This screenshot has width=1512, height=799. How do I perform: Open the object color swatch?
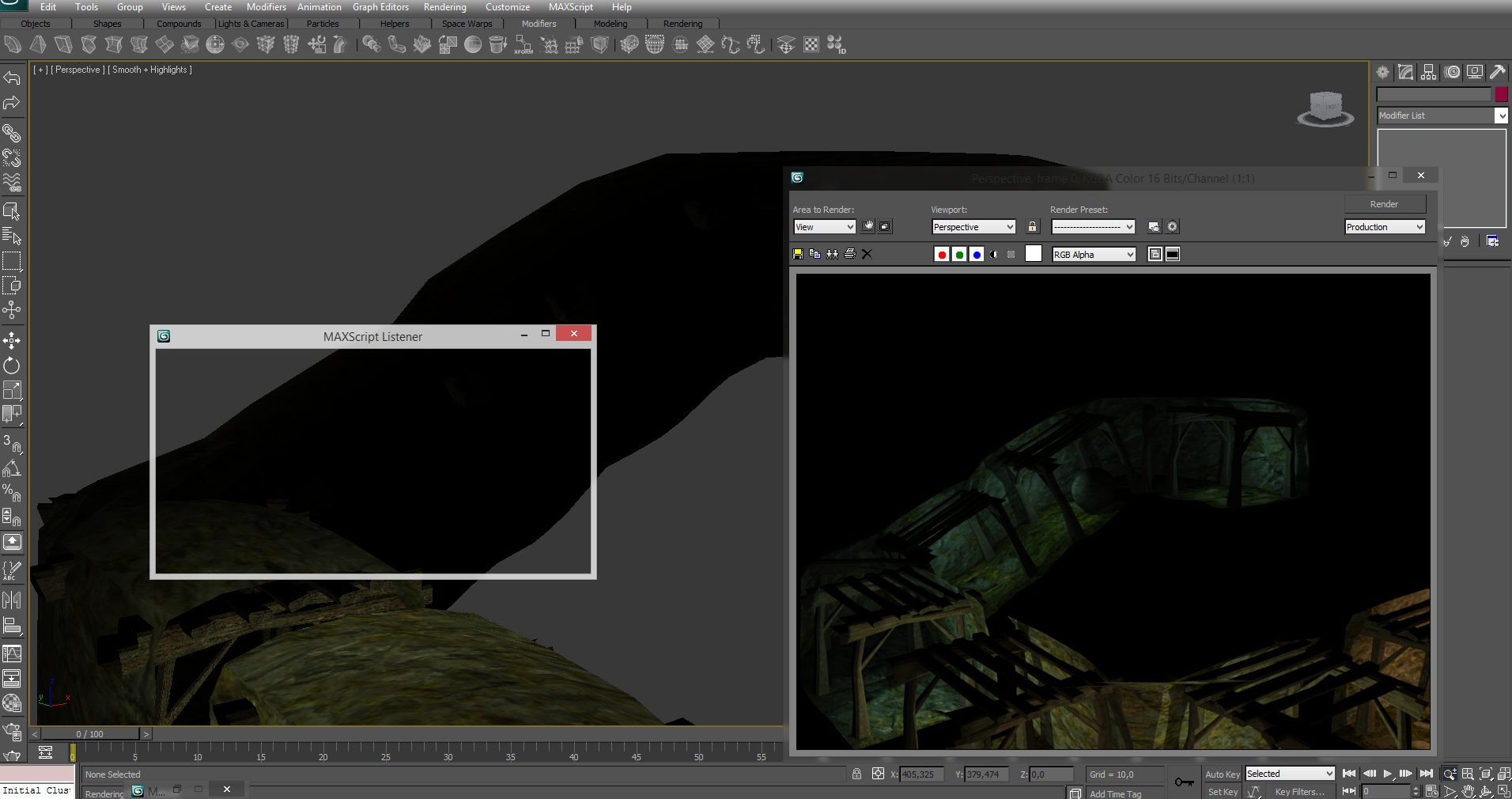1501,94
